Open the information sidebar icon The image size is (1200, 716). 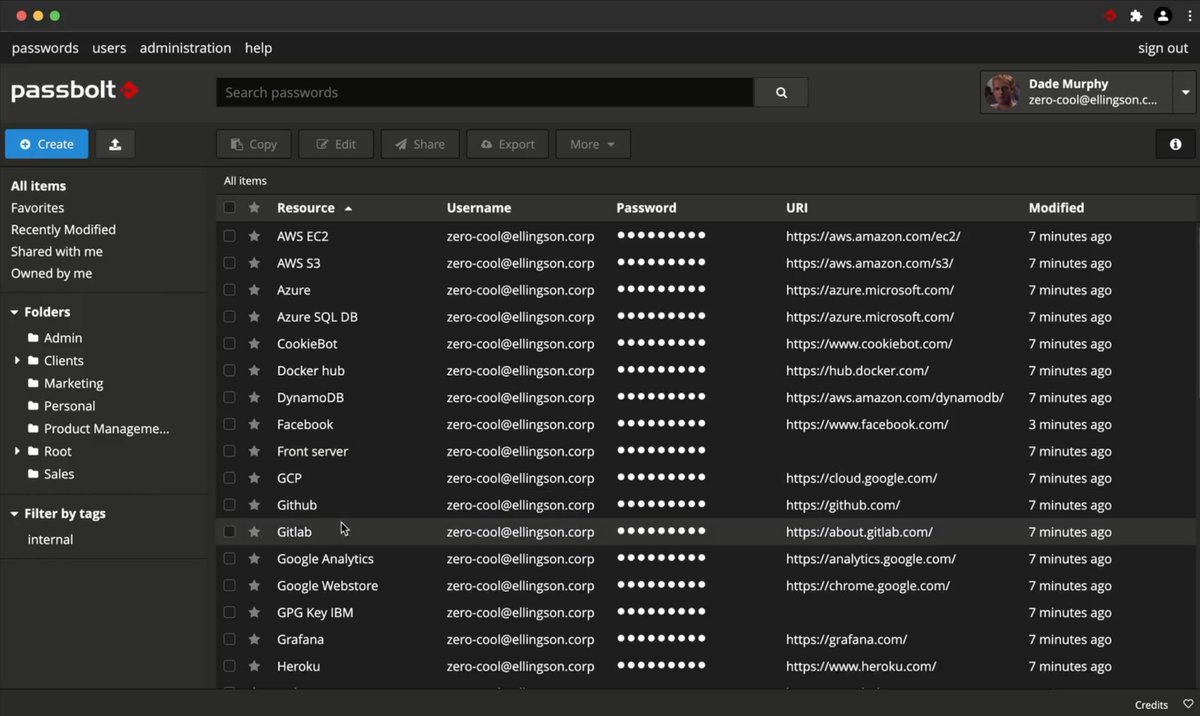[x=1175, y=144]
